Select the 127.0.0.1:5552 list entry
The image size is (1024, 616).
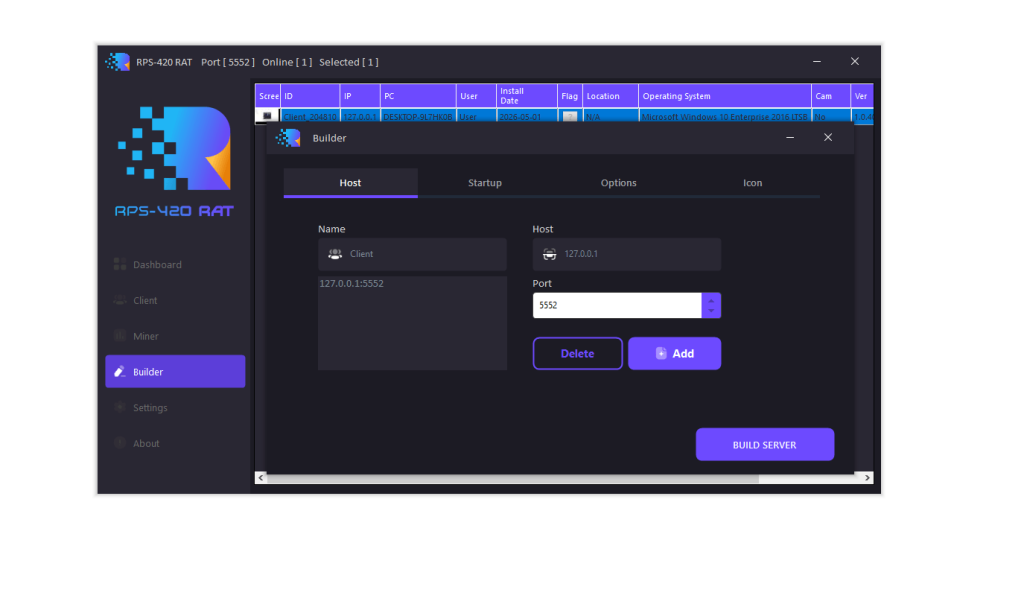(x=351, y=284)
